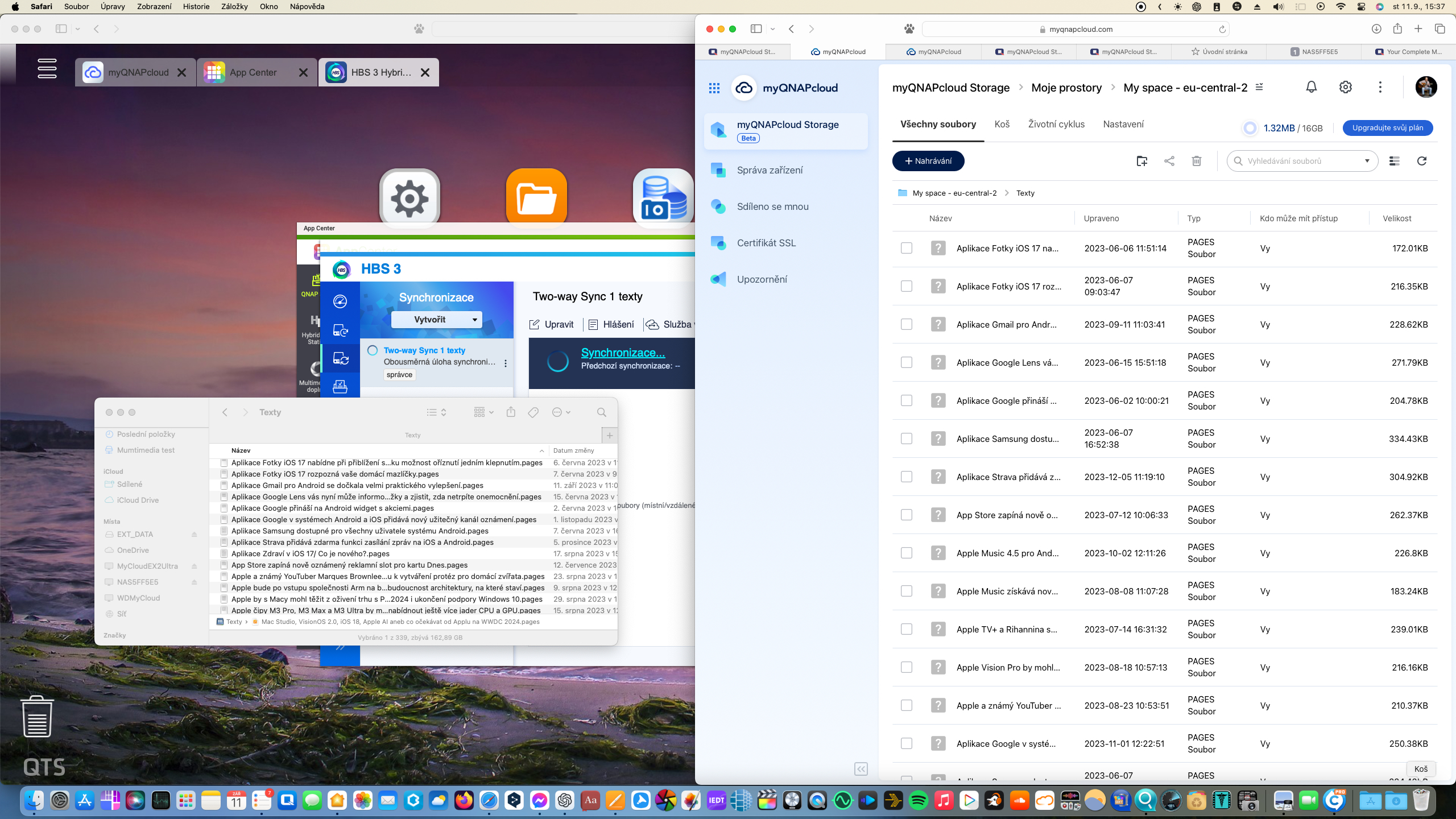The height and width of the screenshot is (819, 1456).
Task: Open three-dot options for Two-way Sync job
Action: pyautogui.click(x=506, y=363)
